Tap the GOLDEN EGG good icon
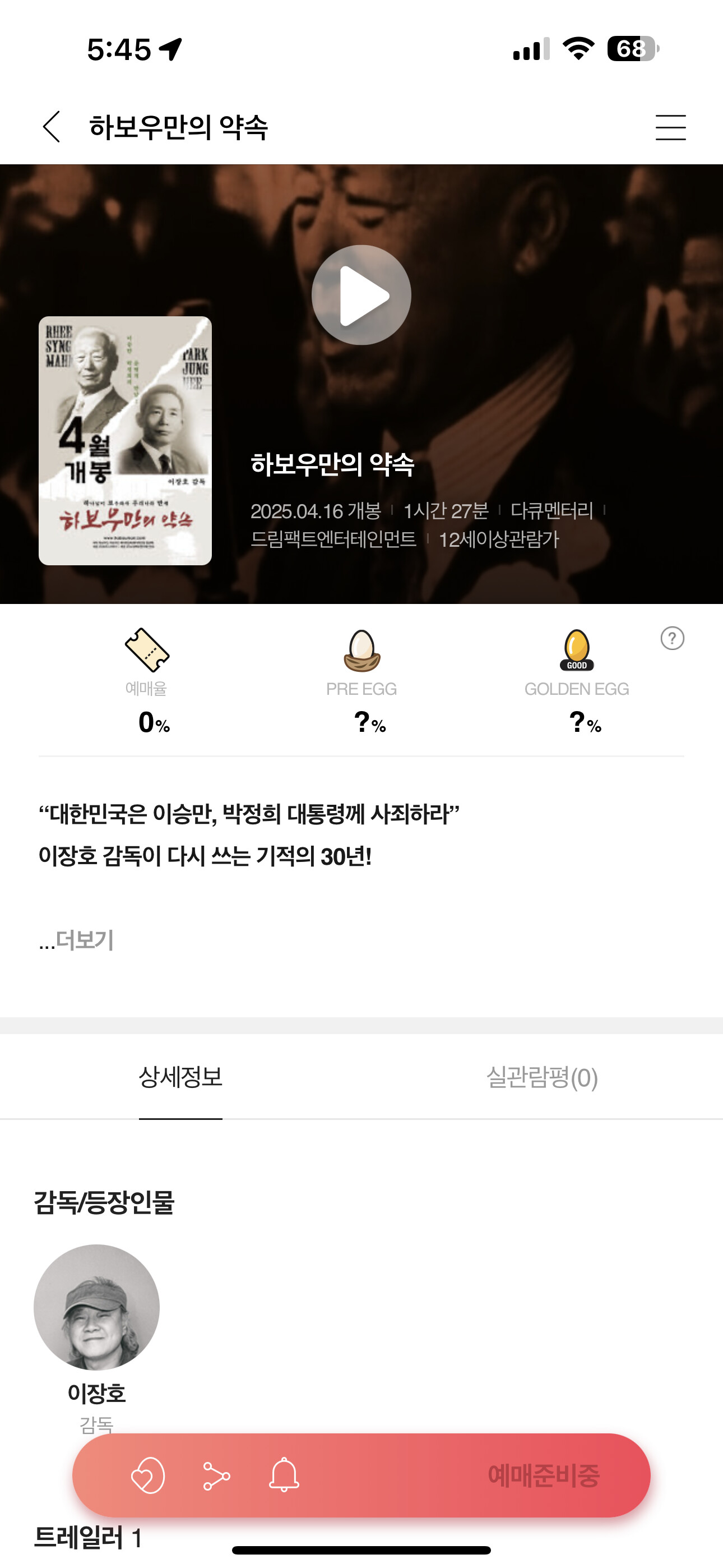 (x=576, y=649)
